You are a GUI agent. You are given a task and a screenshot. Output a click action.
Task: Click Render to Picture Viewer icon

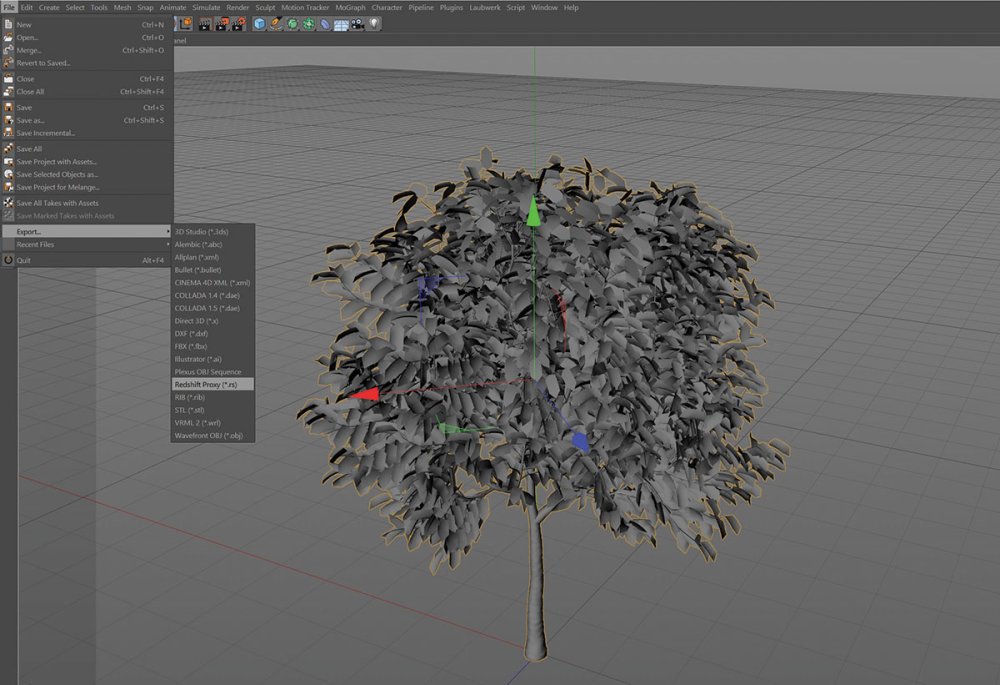(221, 24)
